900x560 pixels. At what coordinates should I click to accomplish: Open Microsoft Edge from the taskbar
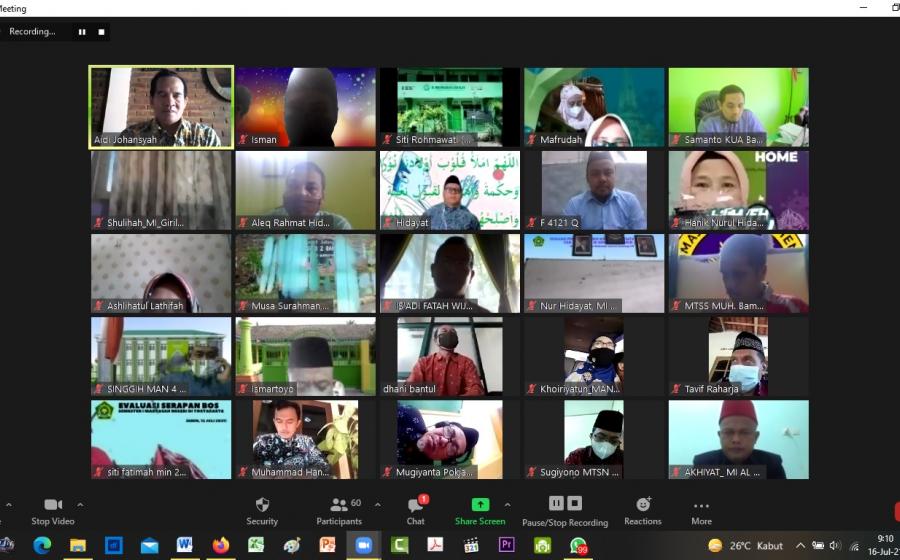click(x=42, y=545)
